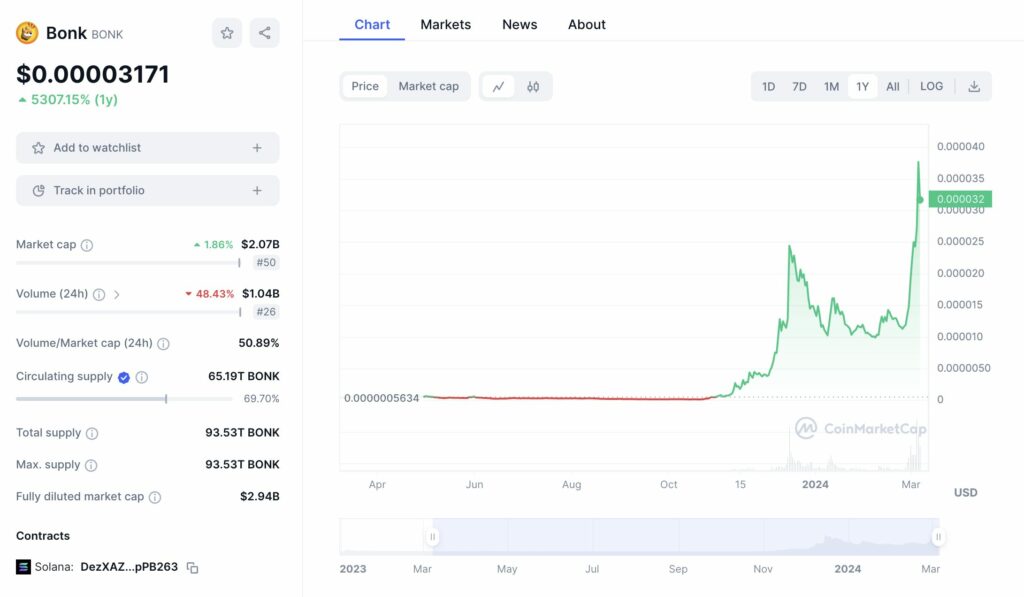Screen dimensions: 1024x597
Task: Set chart range to 7D
Action: tap(799, 86)
